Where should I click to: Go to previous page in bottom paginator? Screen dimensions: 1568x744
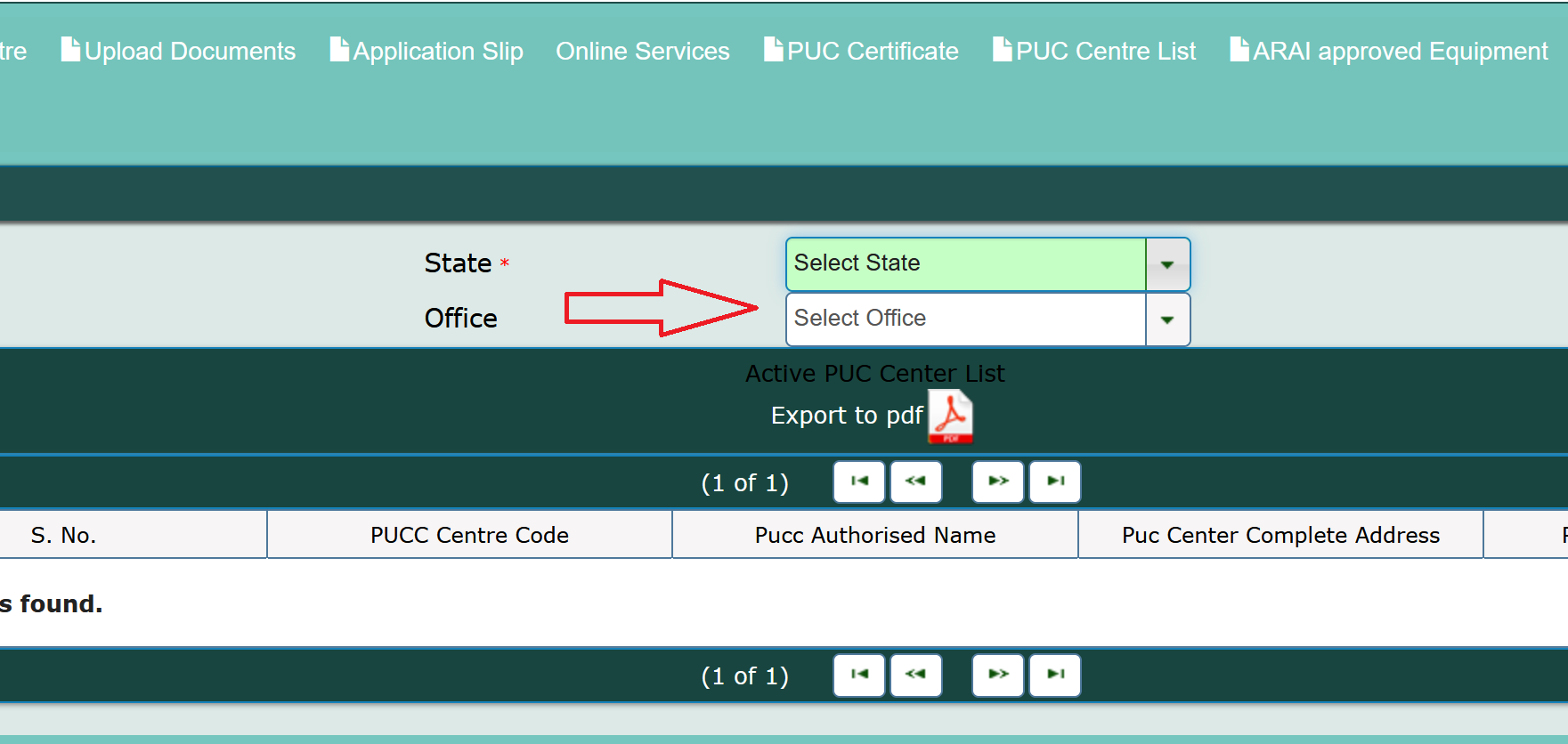click(915, 675)
